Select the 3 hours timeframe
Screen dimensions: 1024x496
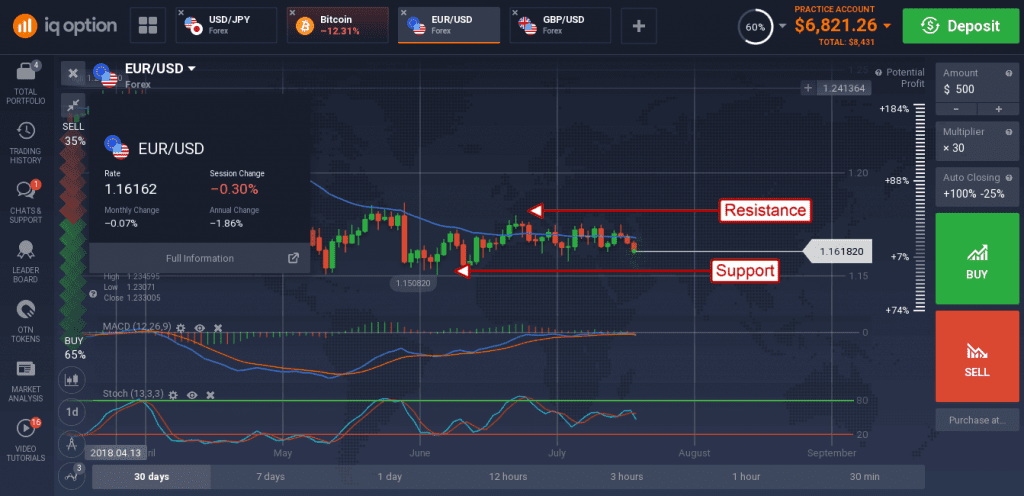pyautogui.click(x=627, y=476)
